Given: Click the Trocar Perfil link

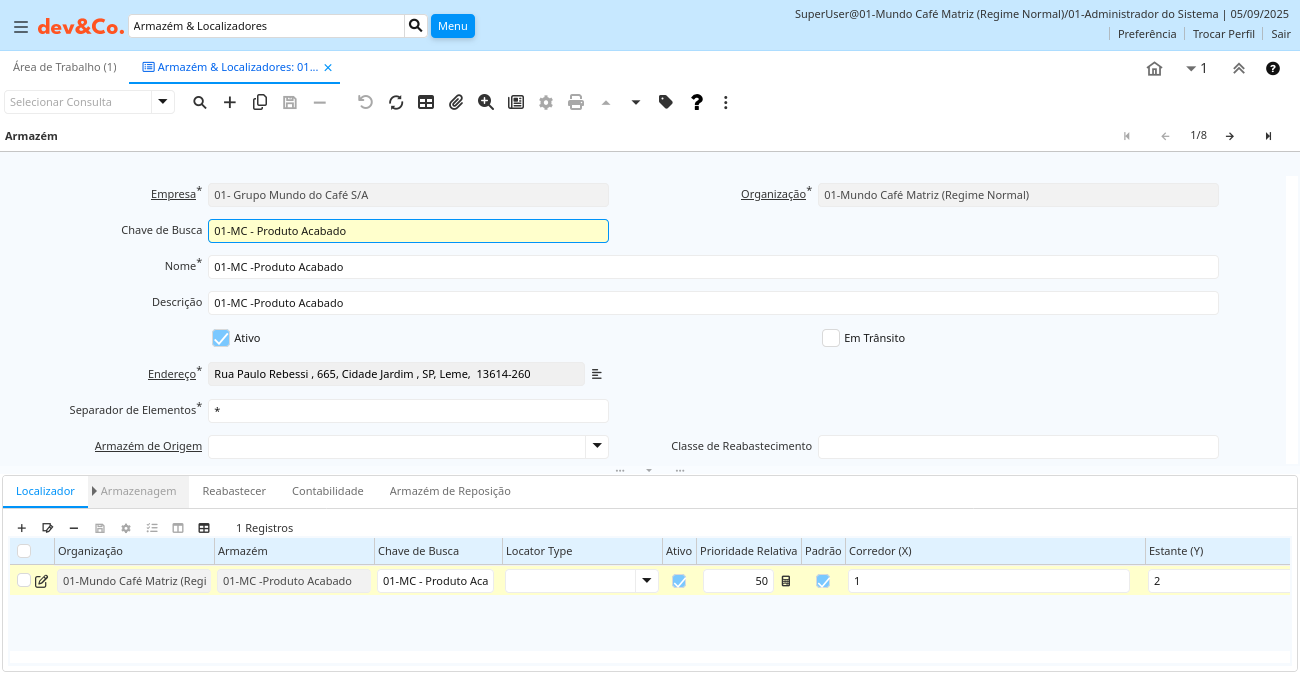Looking at the screenshot, I should point(1223,34).
